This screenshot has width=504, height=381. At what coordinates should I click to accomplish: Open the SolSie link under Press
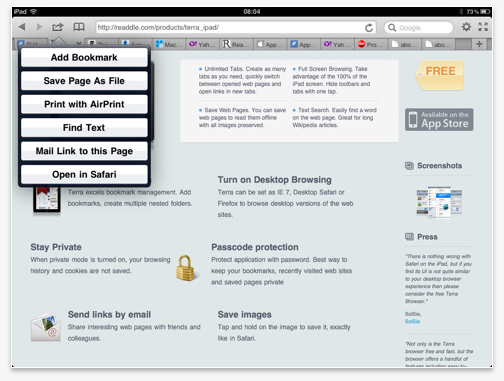coord(412,321)
